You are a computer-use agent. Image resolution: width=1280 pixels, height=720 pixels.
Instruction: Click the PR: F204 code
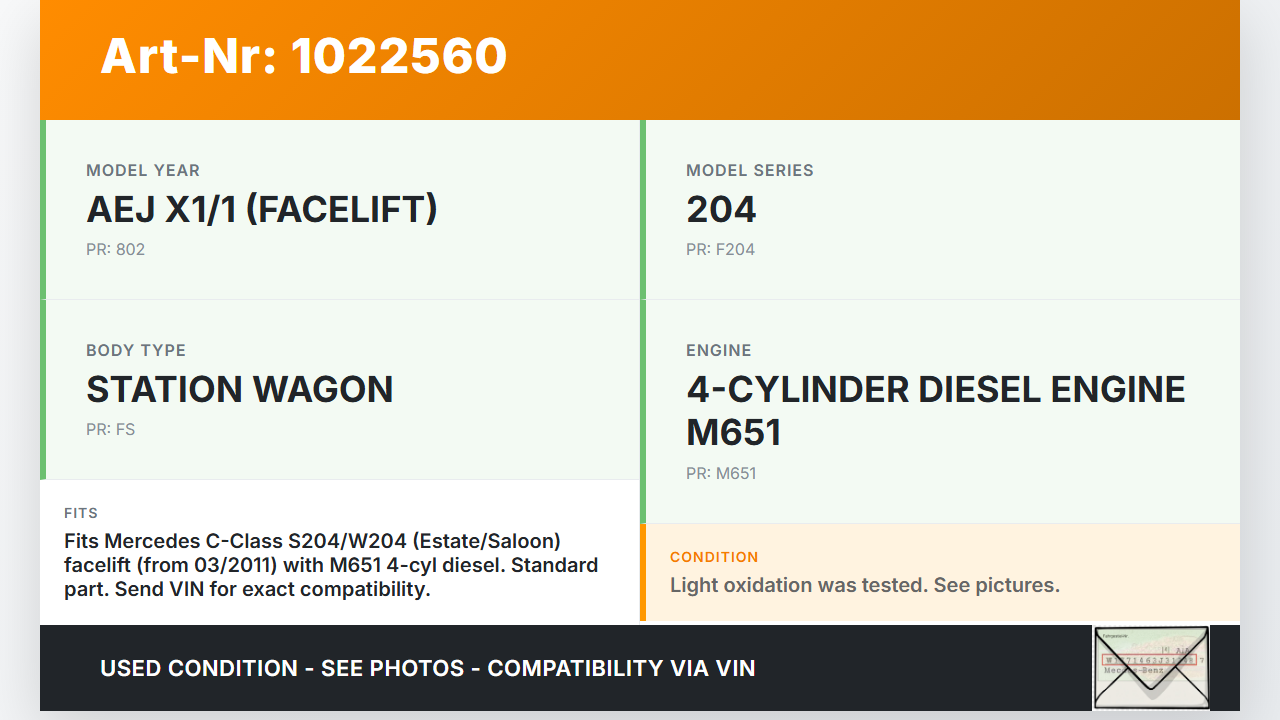[720, 249]
